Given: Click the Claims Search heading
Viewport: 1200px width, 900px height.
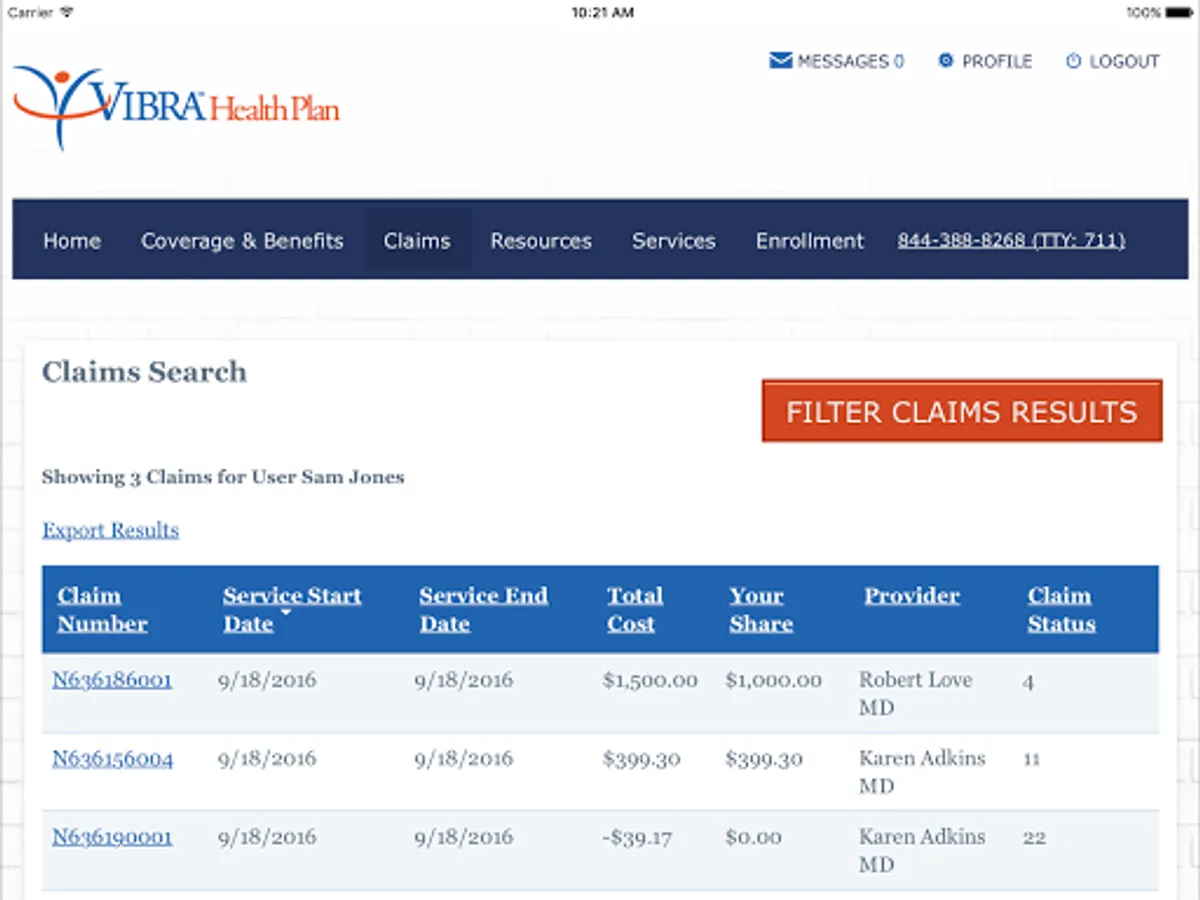Looking at the screenshot, I should point(144,372).
